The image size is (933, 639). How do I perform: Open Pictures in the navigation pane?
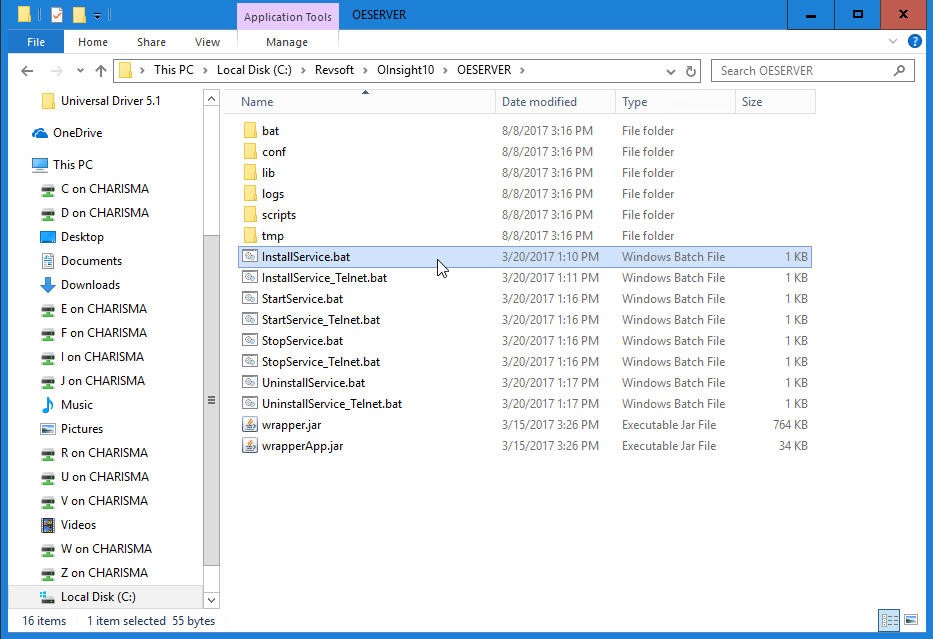82,429
